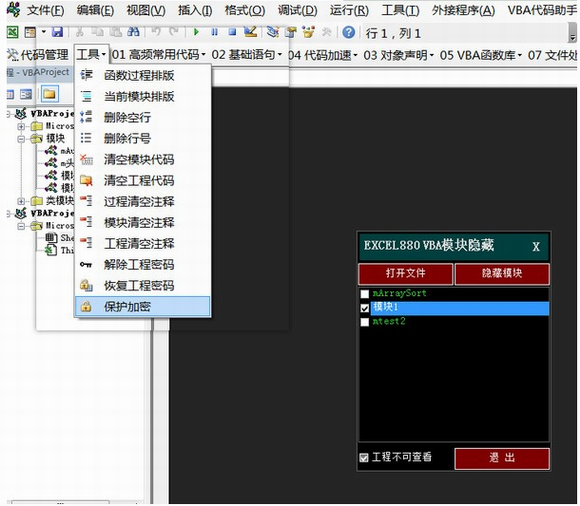Screen dimensions: 580x506
Task: Expand first Microsoft objects folder in the tree
Action: click(21, 126)
